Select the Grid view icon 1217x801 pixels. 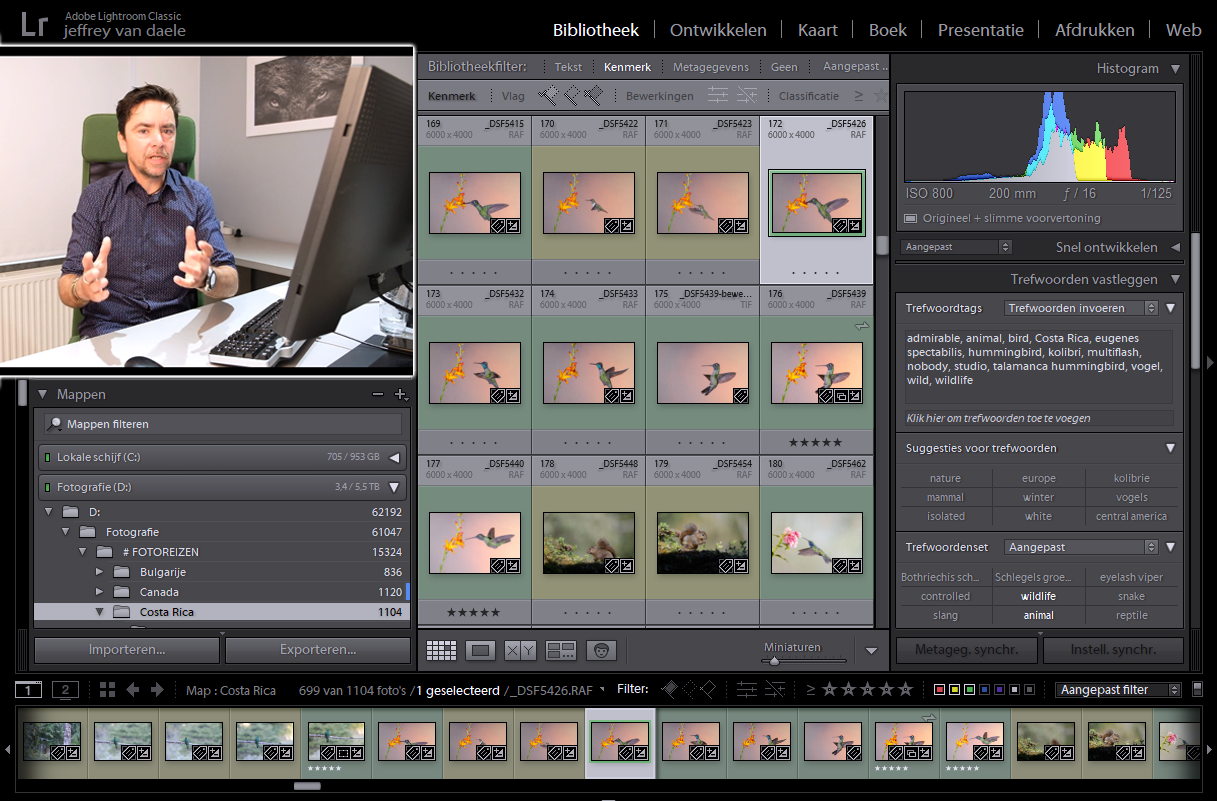coord(441,650)
